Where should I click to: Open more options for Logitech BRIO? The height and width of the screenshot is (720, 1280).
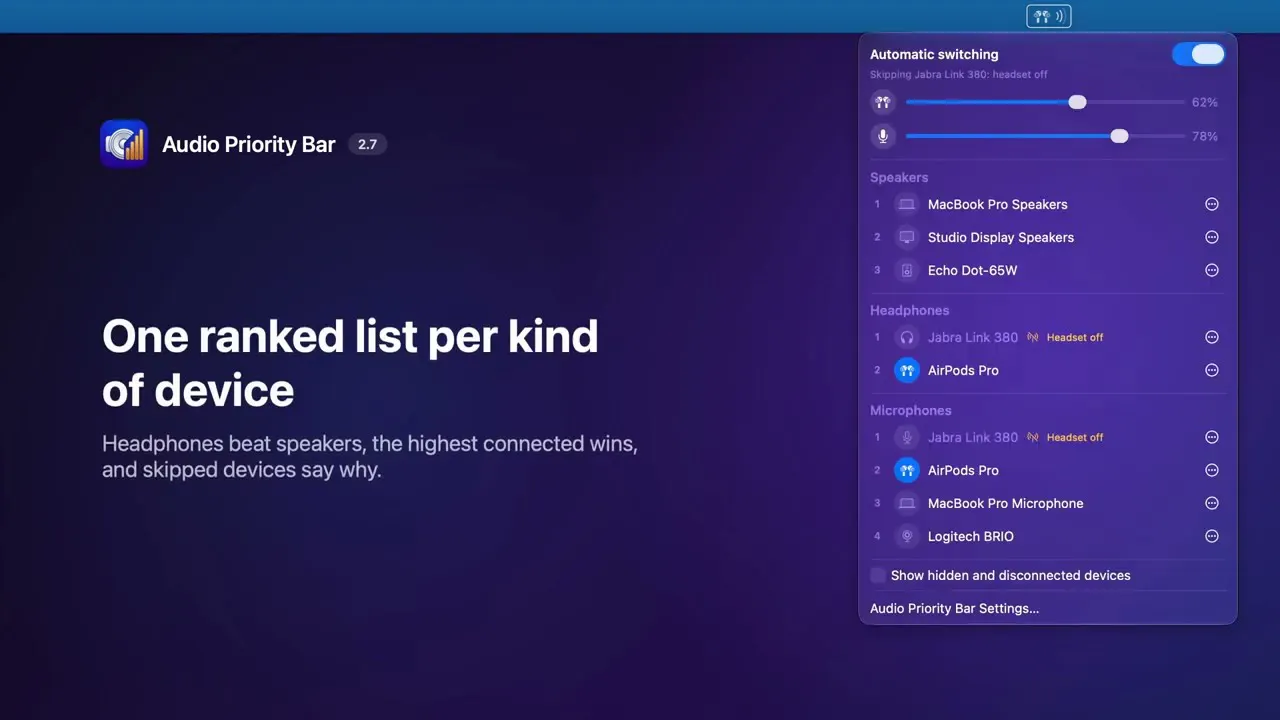coord(1212,536)
